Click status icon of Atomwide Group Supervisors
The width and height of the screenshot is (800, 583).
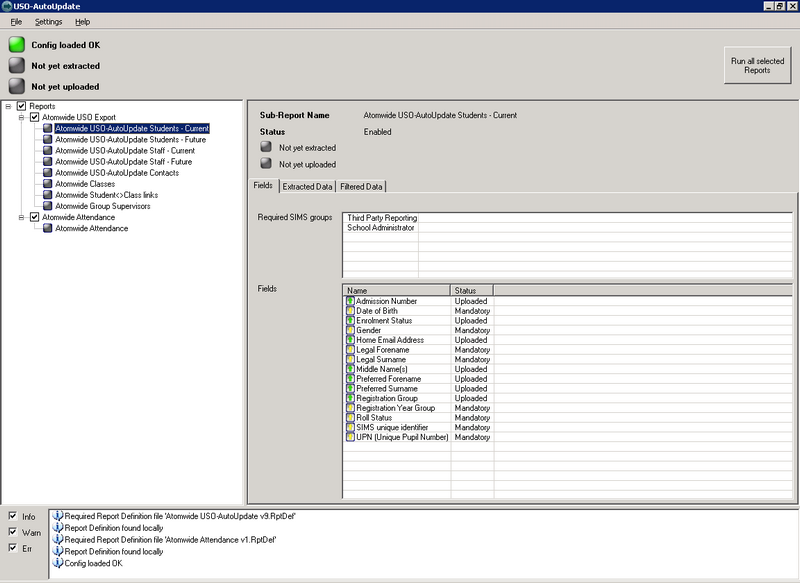(47, 206)
